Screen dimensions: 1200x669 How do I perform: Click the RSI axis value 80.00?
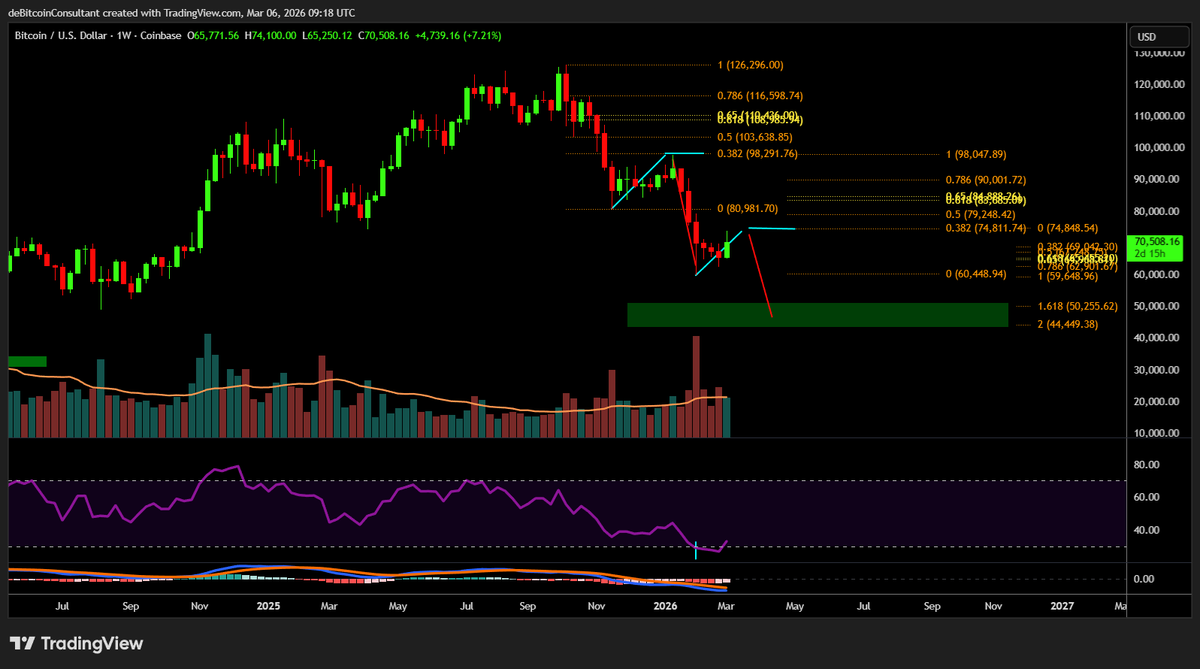coord(1148,465)
